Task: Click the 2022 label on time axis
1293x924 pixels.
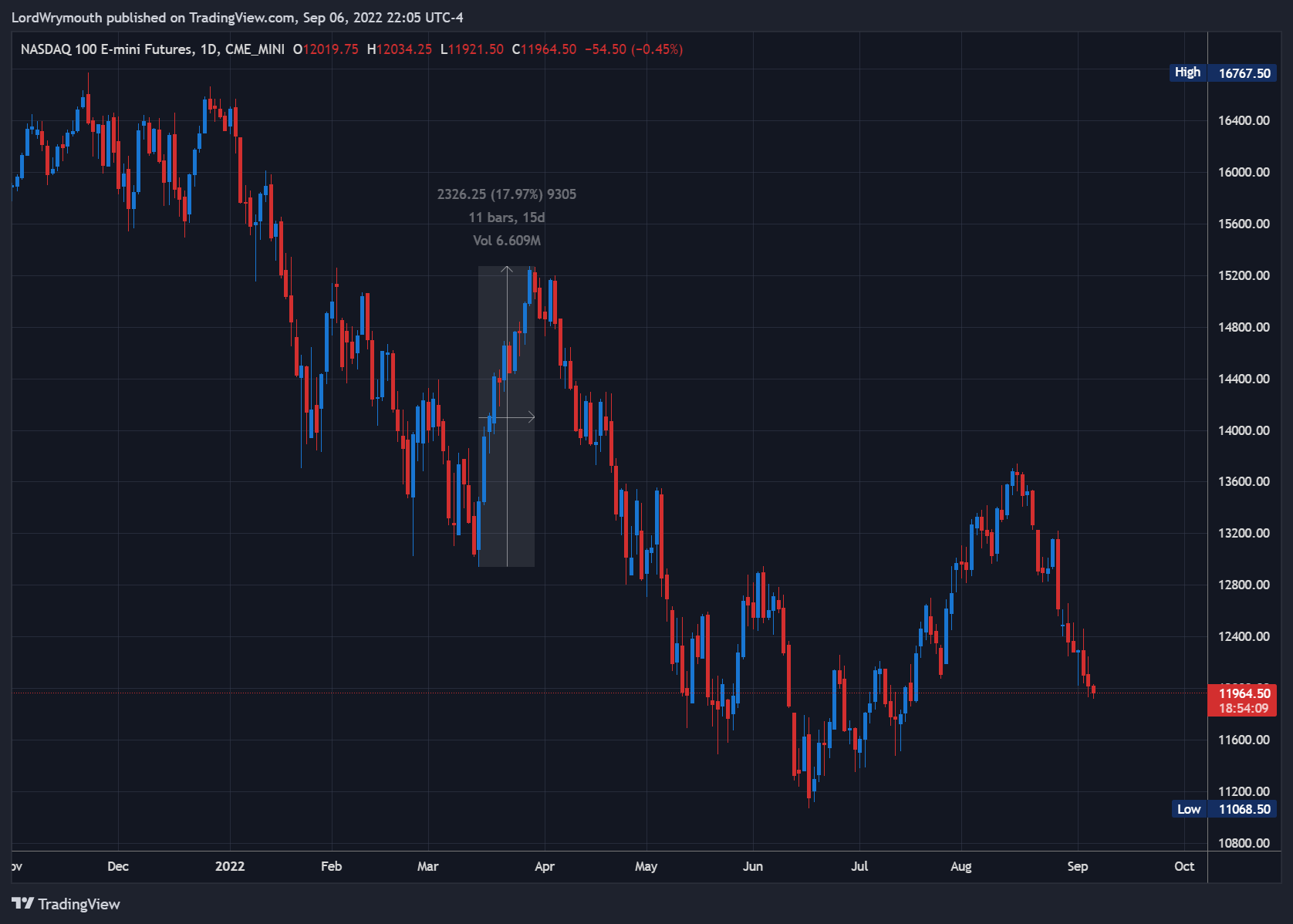Action: click(x=230, y=866)
